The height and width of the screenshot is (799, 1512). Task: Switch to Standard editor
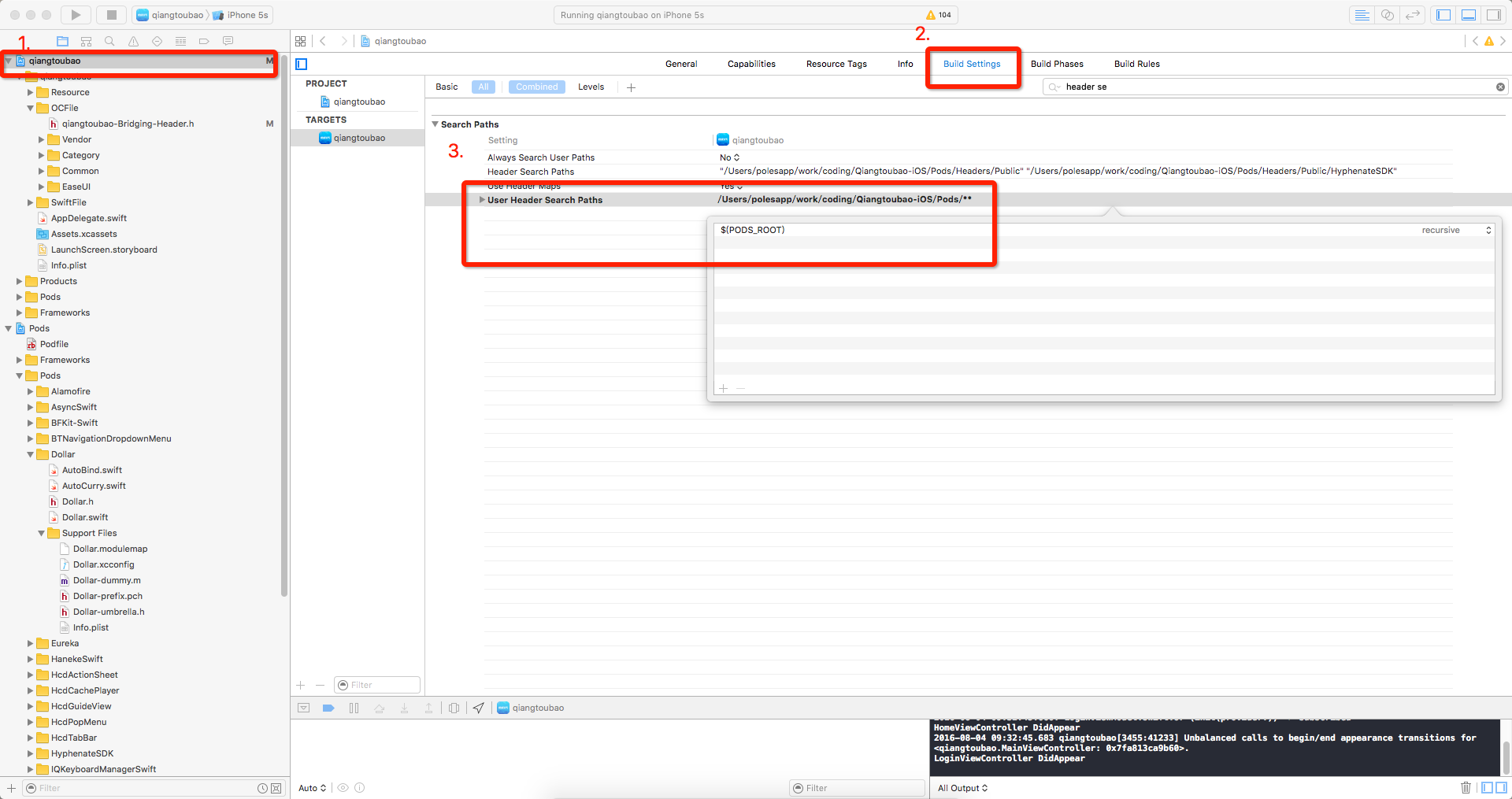1362,15
